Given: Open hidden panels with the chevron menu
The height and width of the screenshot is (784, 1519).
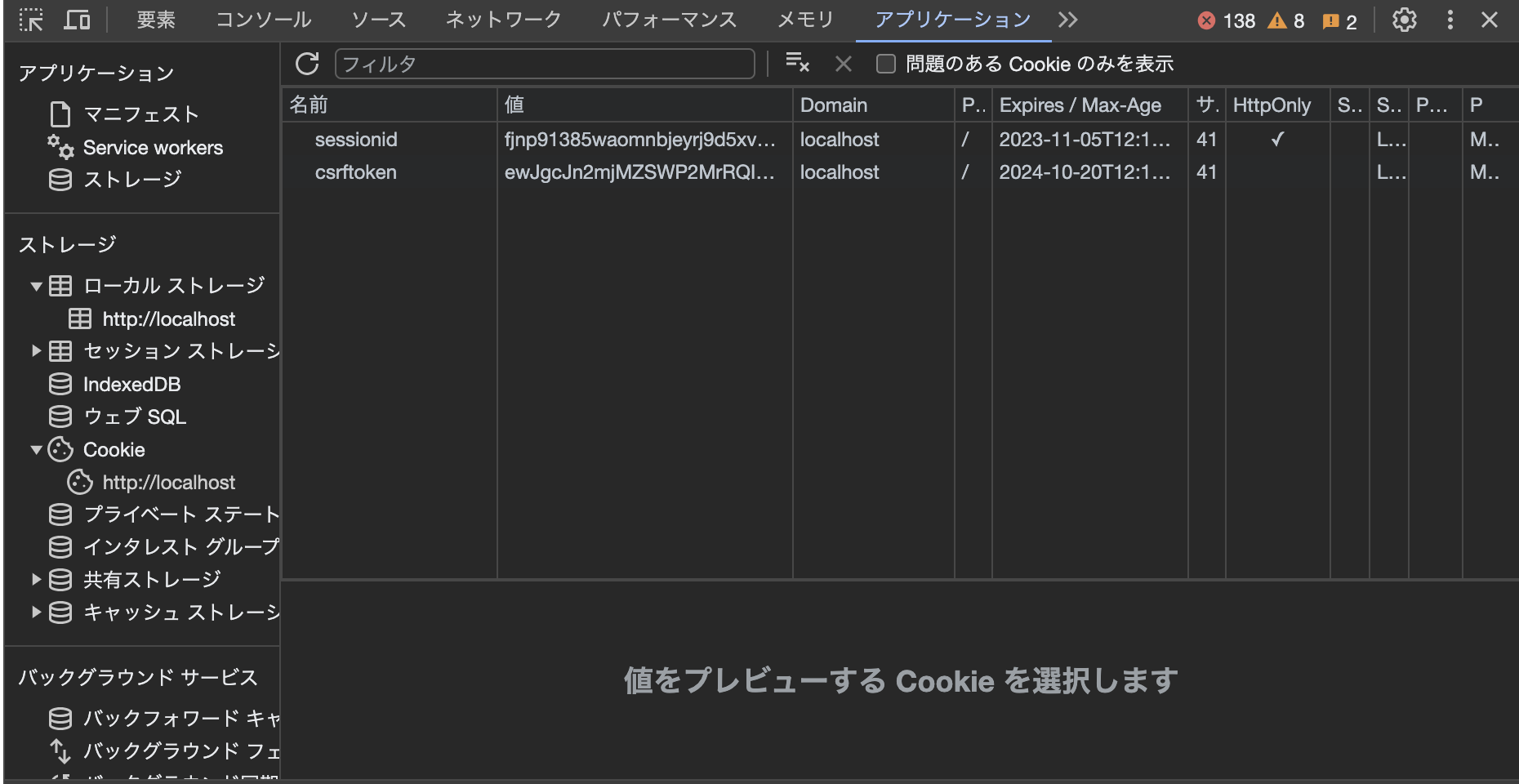Looking at the screenshot, I should tap(1067, 20).
